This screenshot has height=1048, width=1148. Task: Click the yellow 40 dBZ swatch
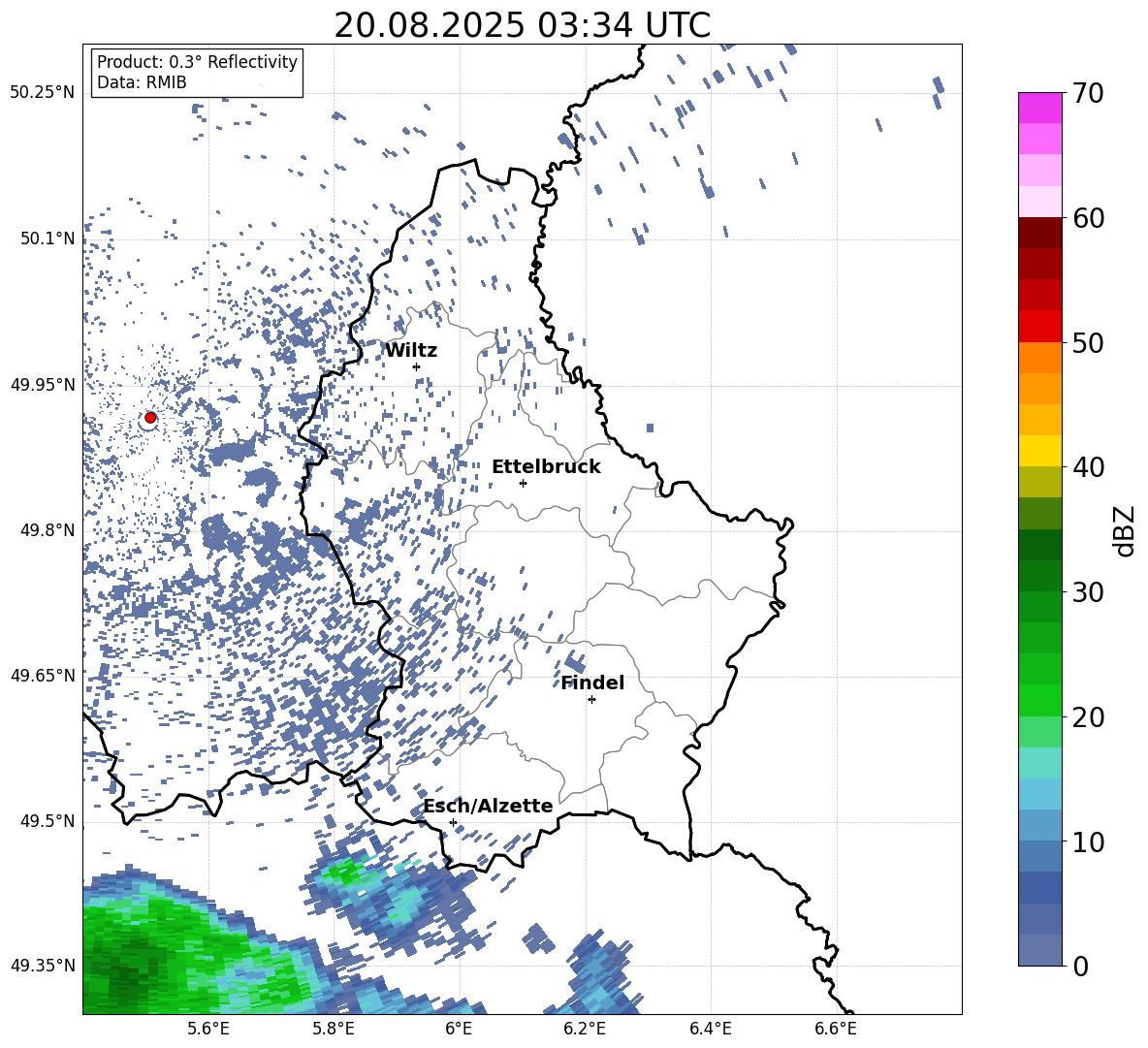pos(1039,451)
